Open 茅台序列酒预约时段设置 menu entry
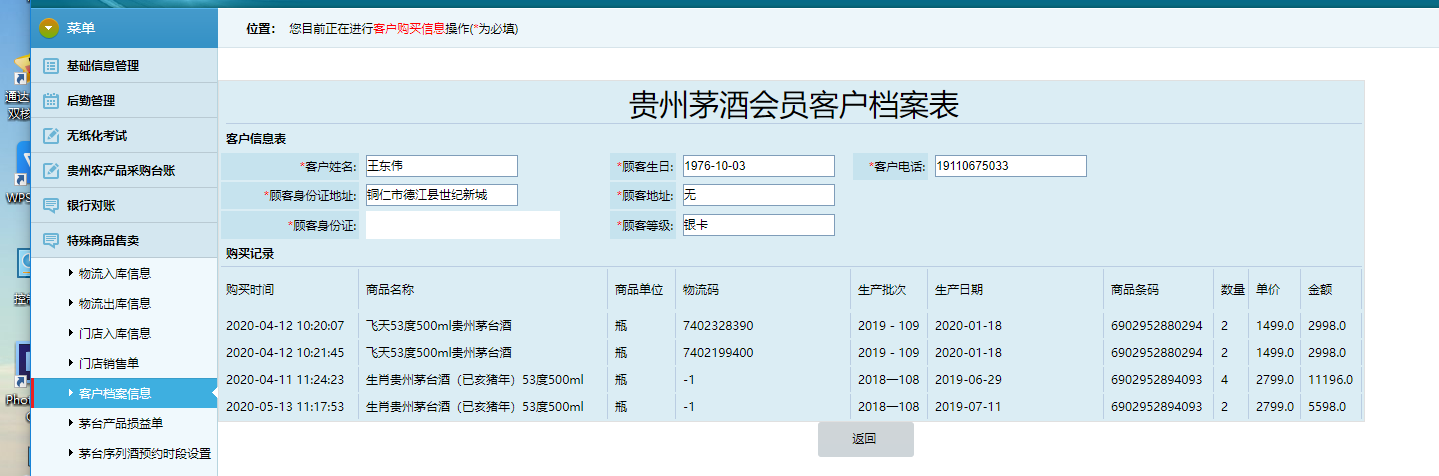 [144, 453]
